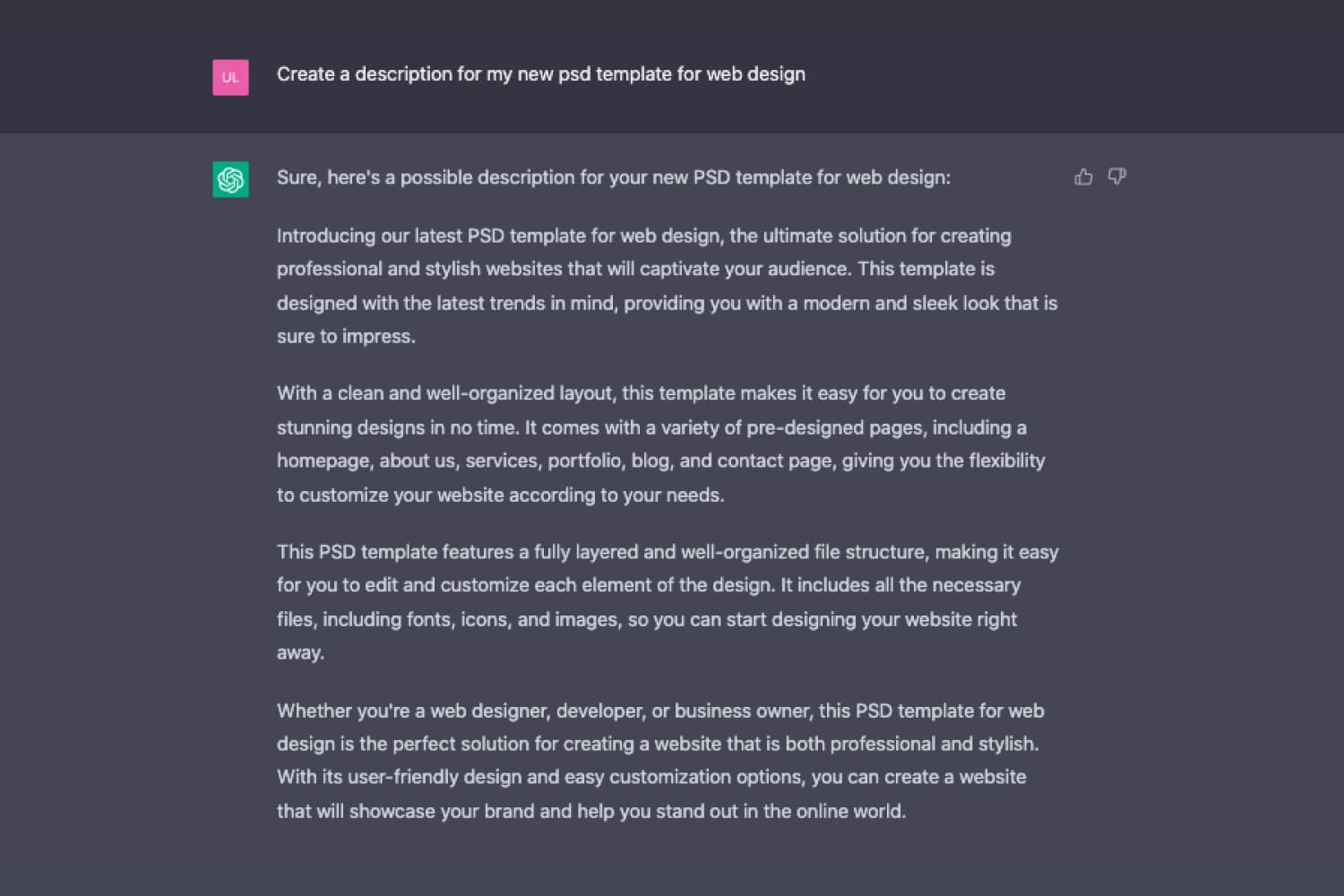Click the thumbs up feedback icon
Screen dimensions: 1344x896
click(1083, 177)
